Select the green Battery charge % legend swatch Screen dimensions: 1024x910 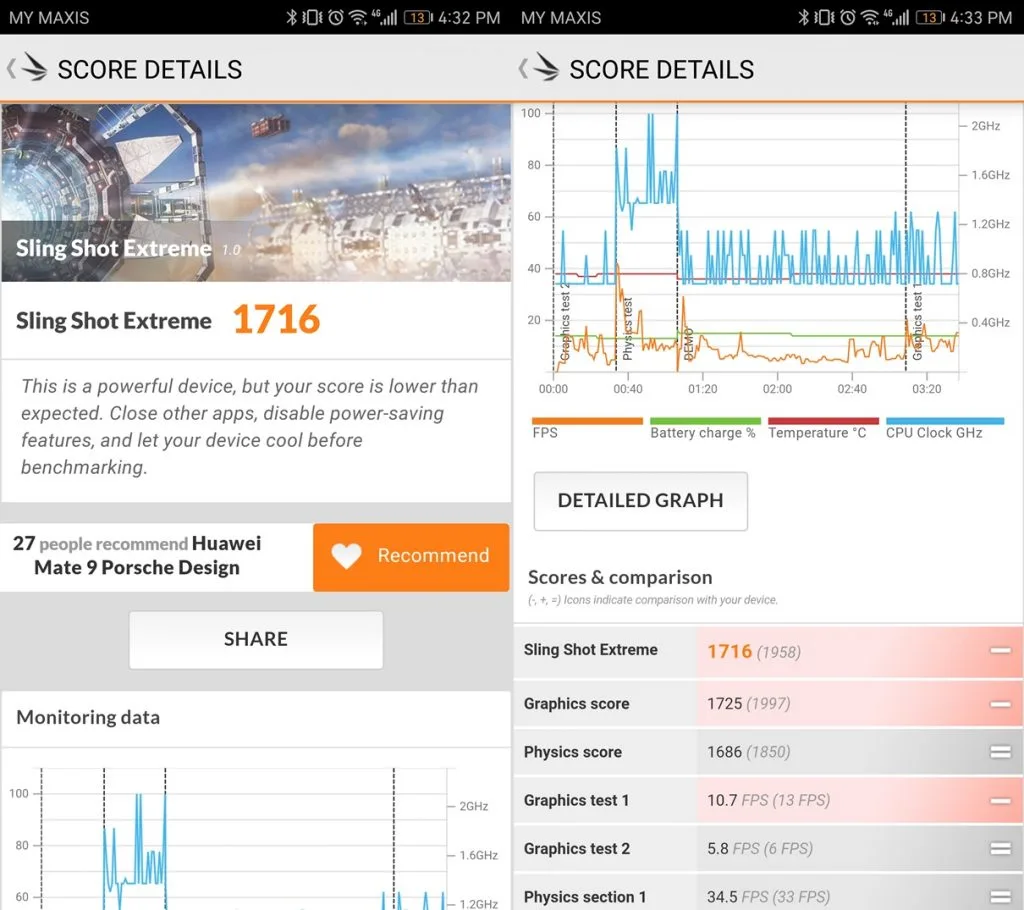[x=705, y=421]
